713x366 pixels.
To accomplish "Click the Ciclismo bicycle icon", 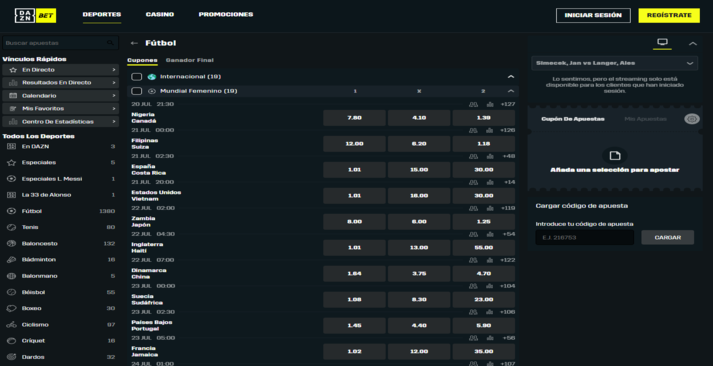I will (x=11, y=324).
